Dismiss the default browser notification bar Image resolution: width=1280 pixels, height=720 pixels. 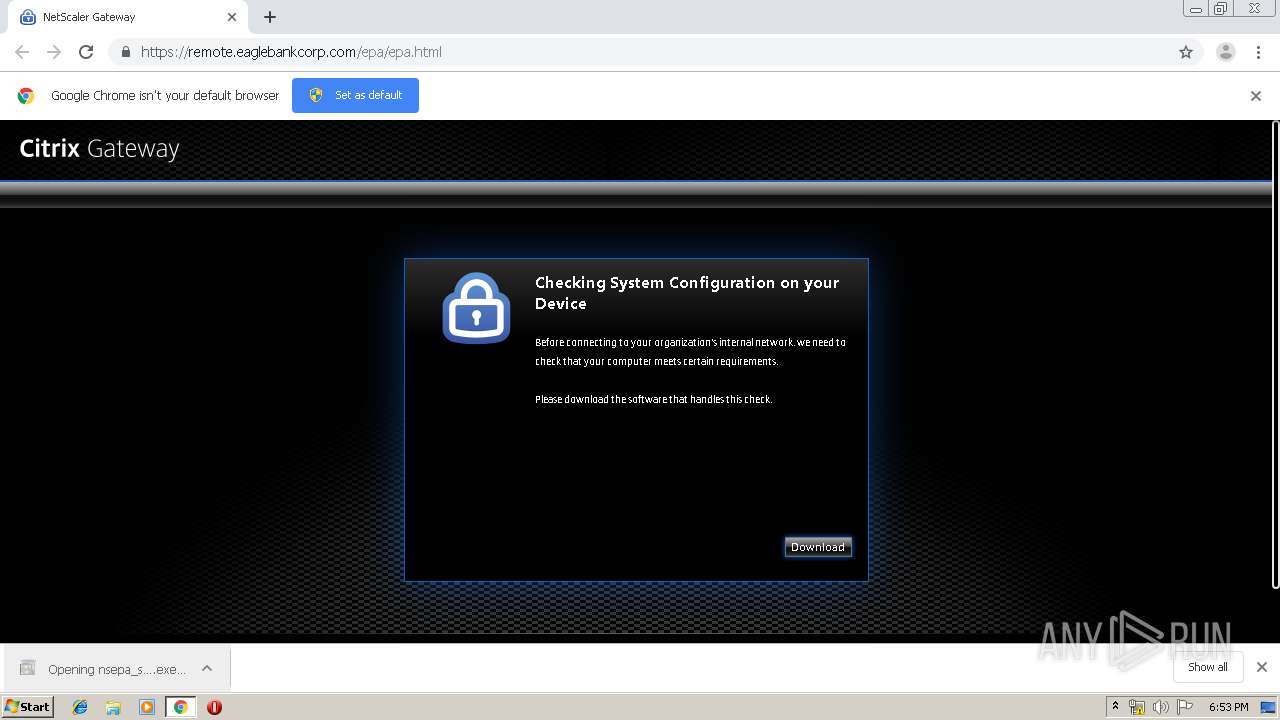click(x=1256, y=96)
